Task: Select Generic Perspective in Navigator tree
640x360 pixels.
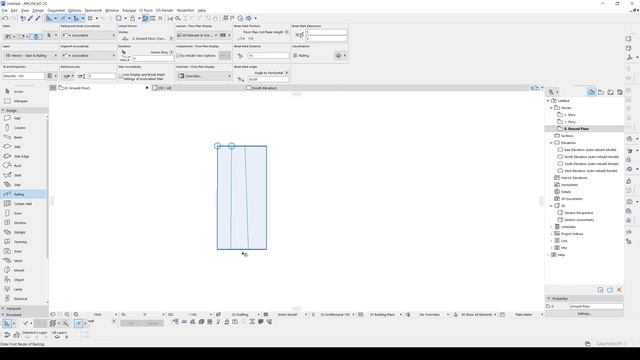Action: (x=578, y=213)
